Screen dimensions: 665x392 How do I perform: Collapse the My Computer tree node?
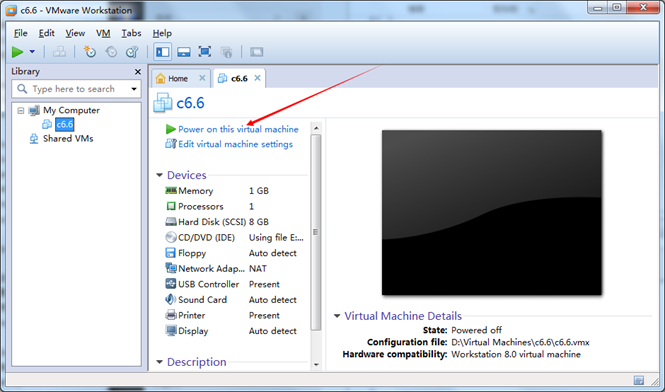20,110
